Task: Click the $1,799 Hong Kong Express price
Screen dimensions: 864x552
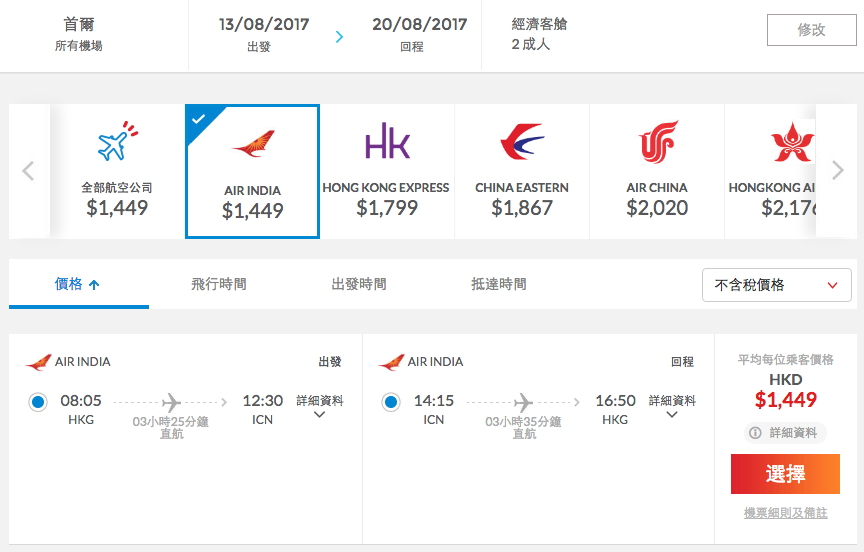Action: pyautogui.click(x=387, y=208)
